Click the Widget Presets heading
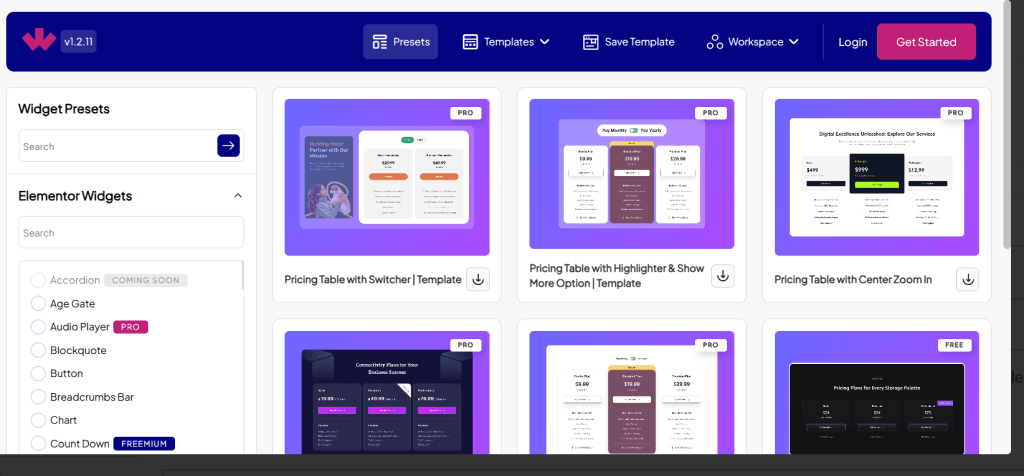 click(x=64, y=108)
